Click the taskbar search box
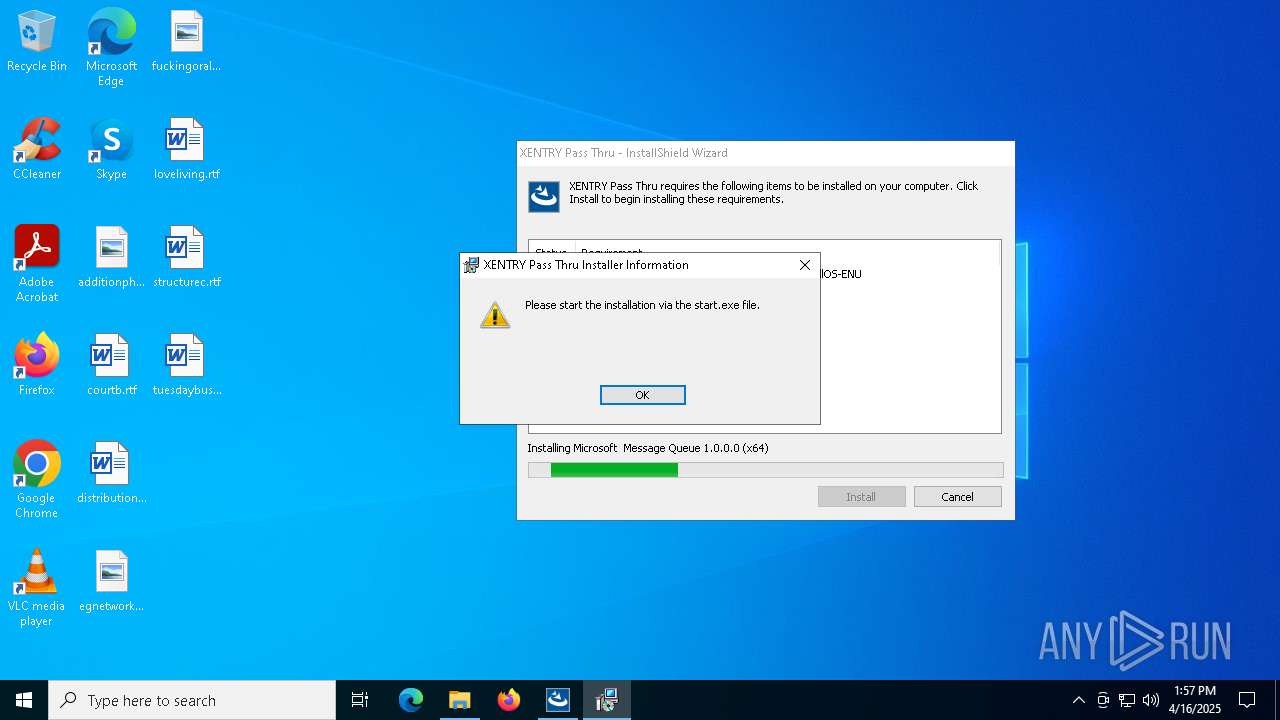 pos(192,700)
